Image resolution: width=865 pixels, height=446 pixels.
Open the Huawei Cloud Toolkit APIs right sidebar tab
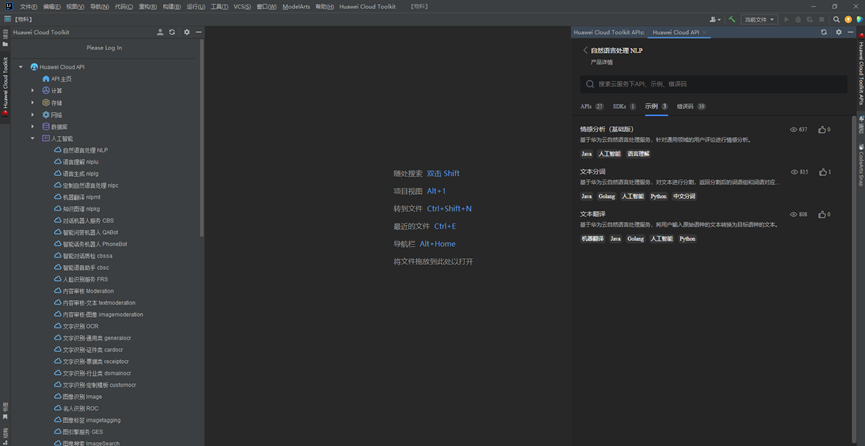pos(860,69)
